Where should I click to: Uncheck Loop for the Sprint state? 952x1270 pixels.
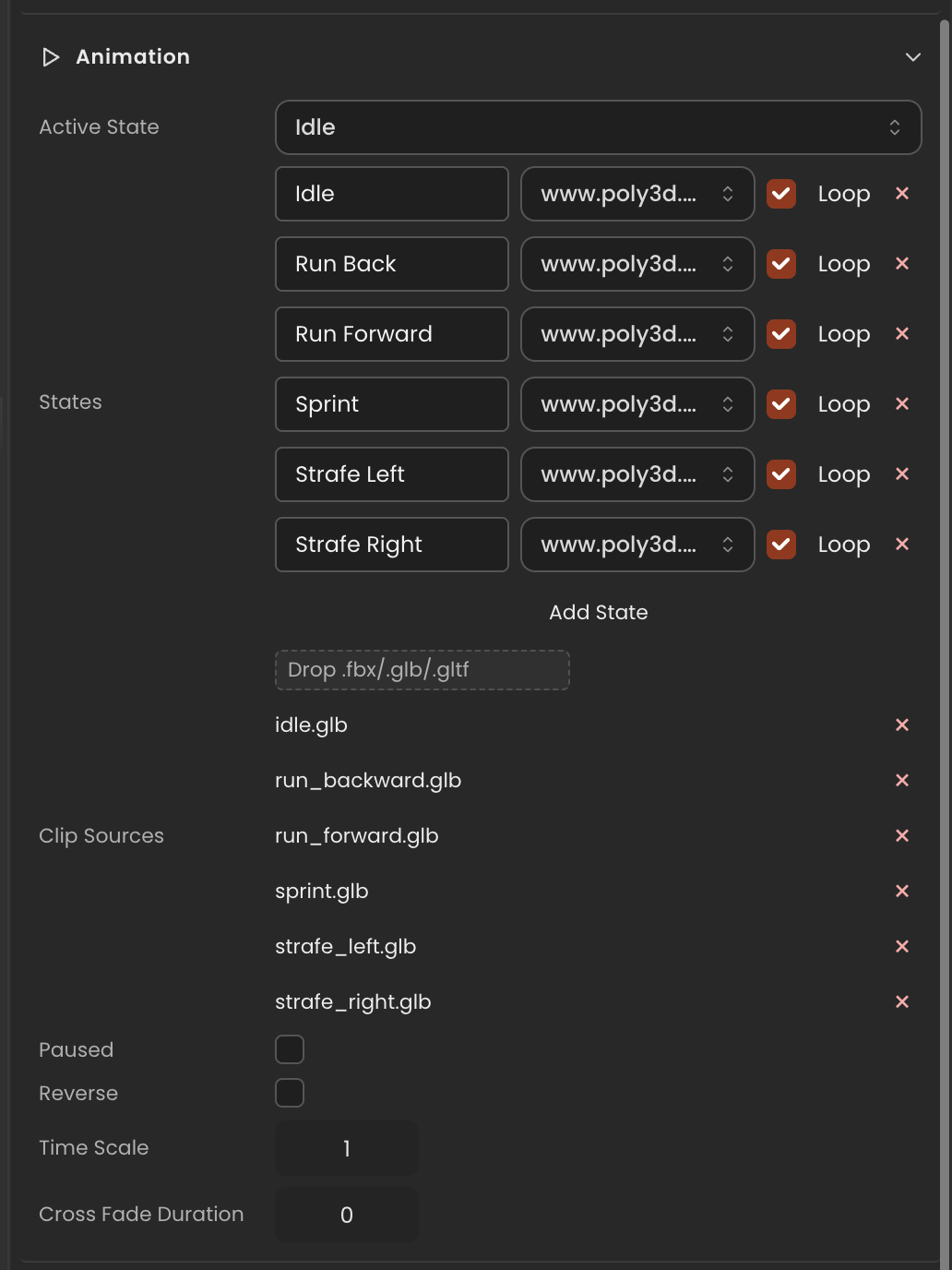pos(781,404)
